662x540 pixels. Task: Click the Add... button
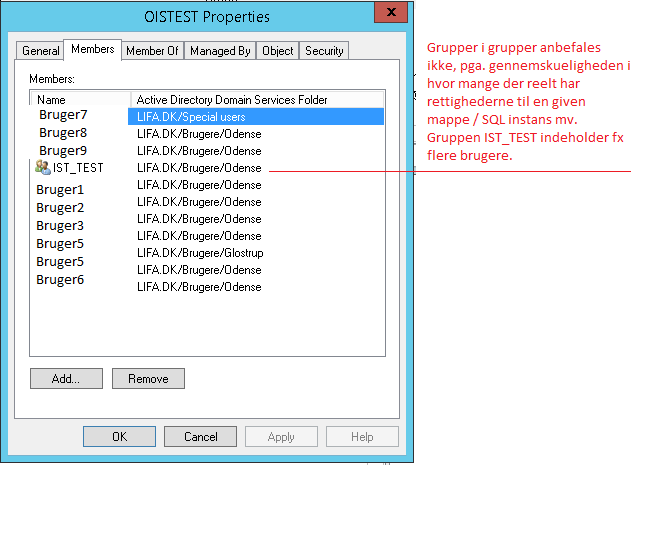pos(66,379)
